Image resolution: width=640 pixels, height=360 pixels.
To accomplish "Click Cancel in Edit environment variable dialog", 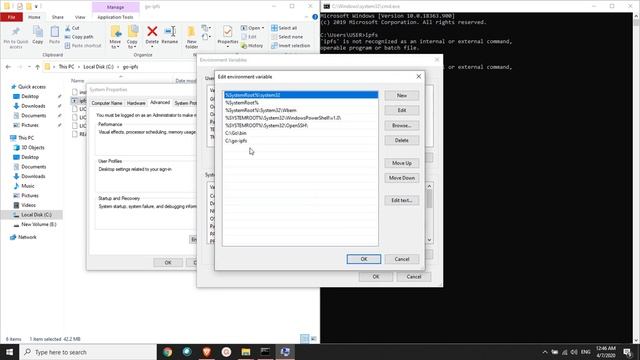I will pos(402,259).
